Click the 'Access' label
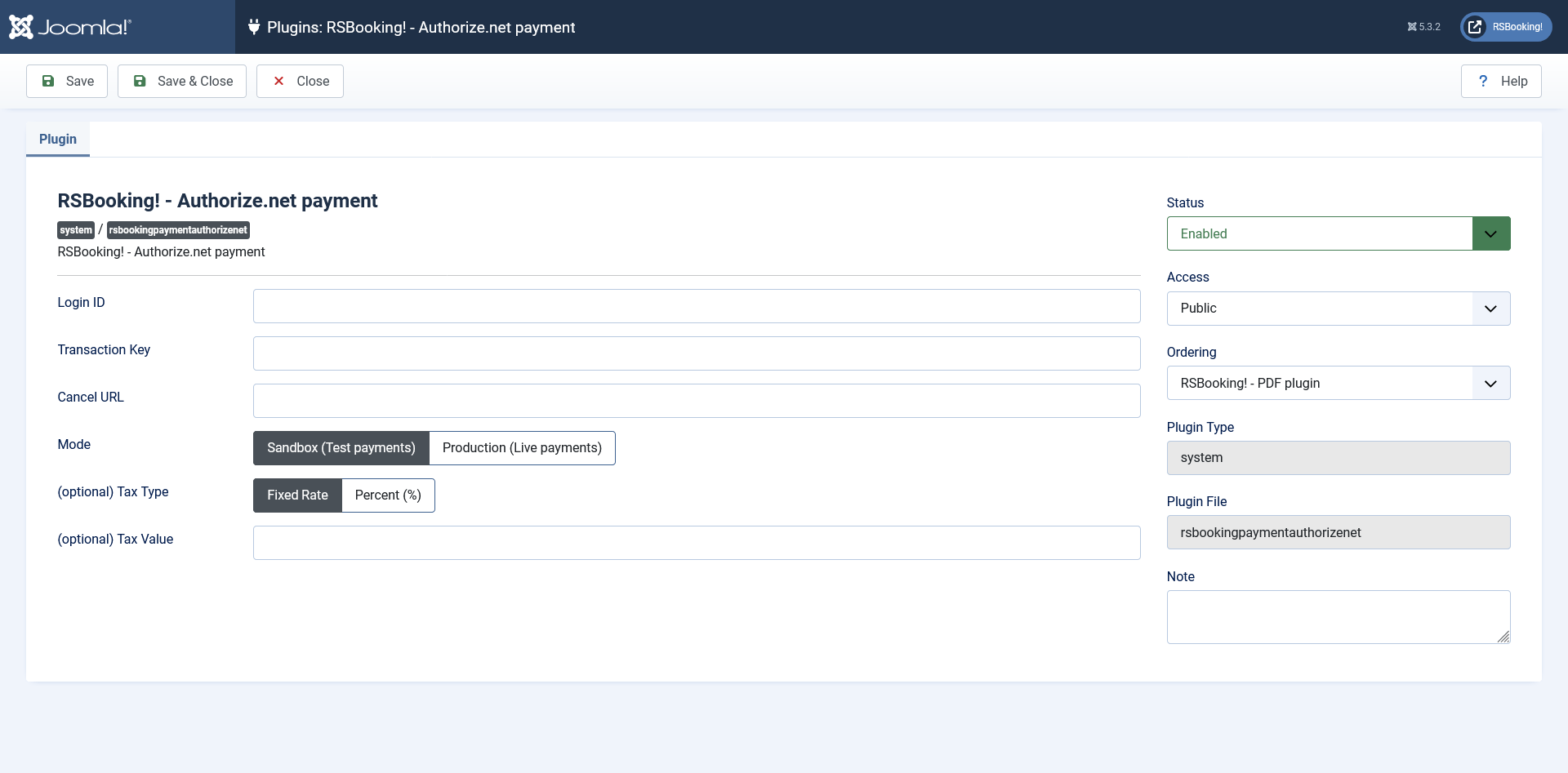1568x773 pixels. click(x=1187, y=277)
